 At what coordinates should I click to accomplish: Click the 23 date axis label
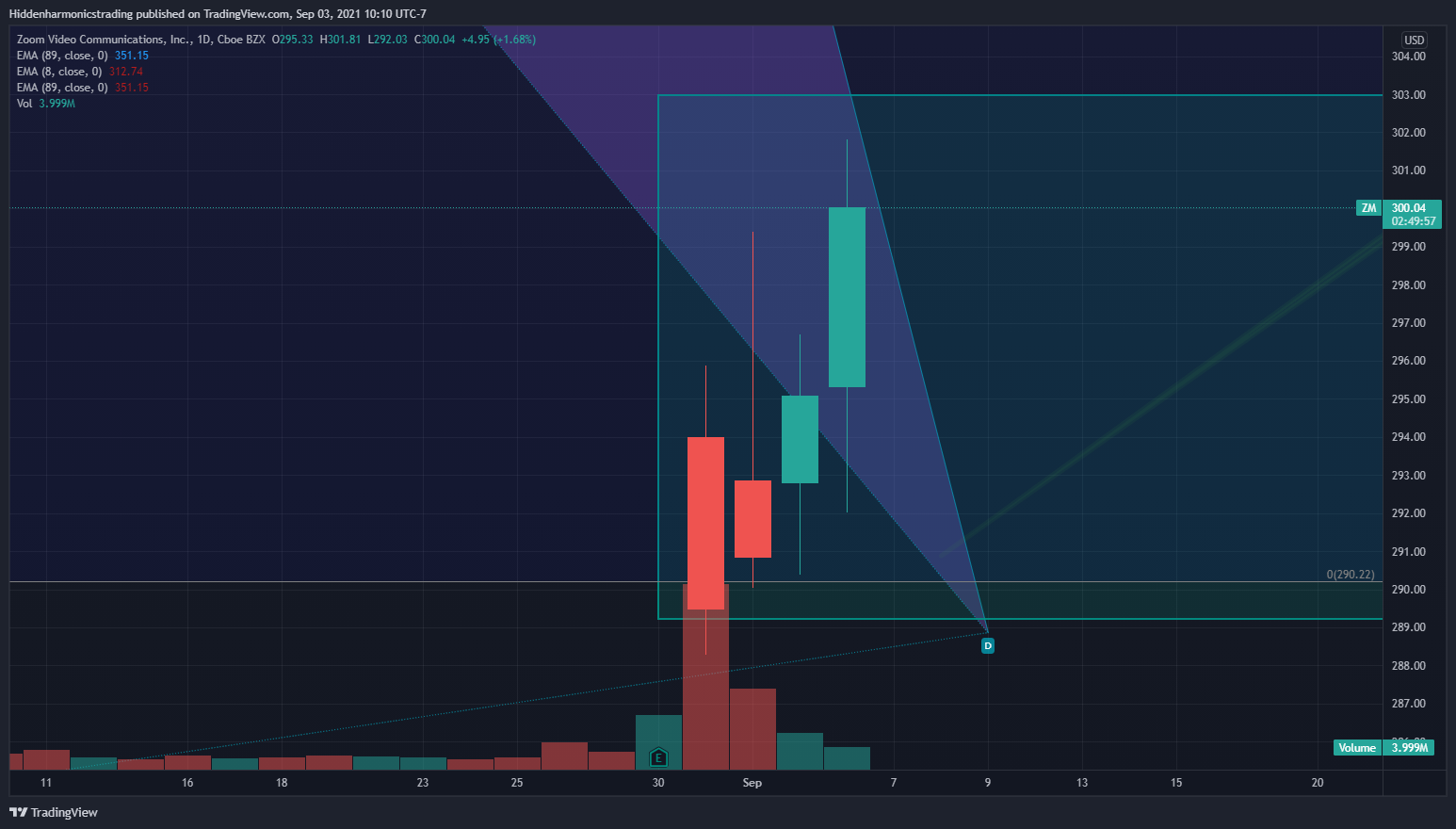tap(423, 783)
